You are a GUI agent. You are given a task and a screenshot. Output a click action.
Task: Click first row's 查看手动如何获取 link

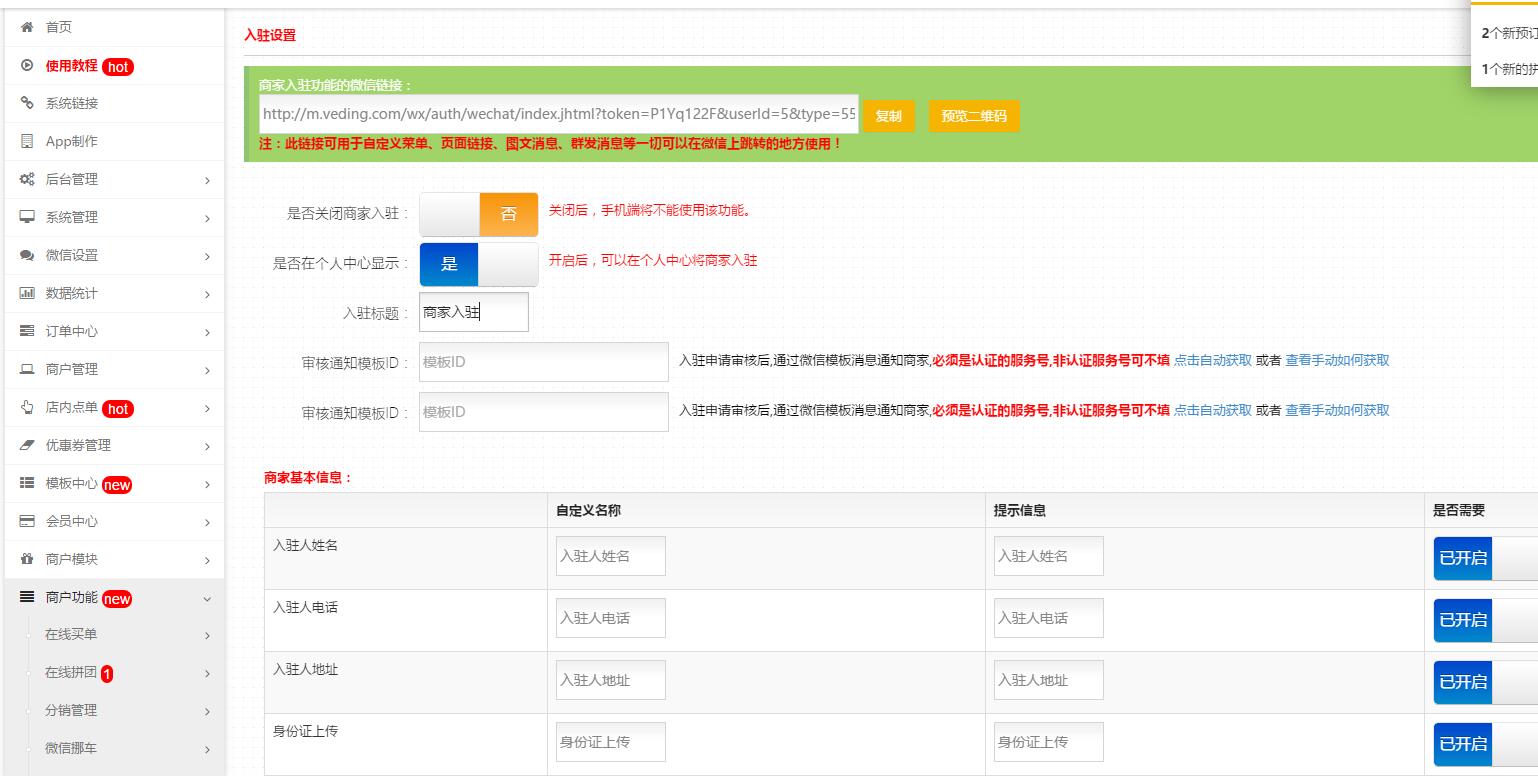coord(1337,360)
